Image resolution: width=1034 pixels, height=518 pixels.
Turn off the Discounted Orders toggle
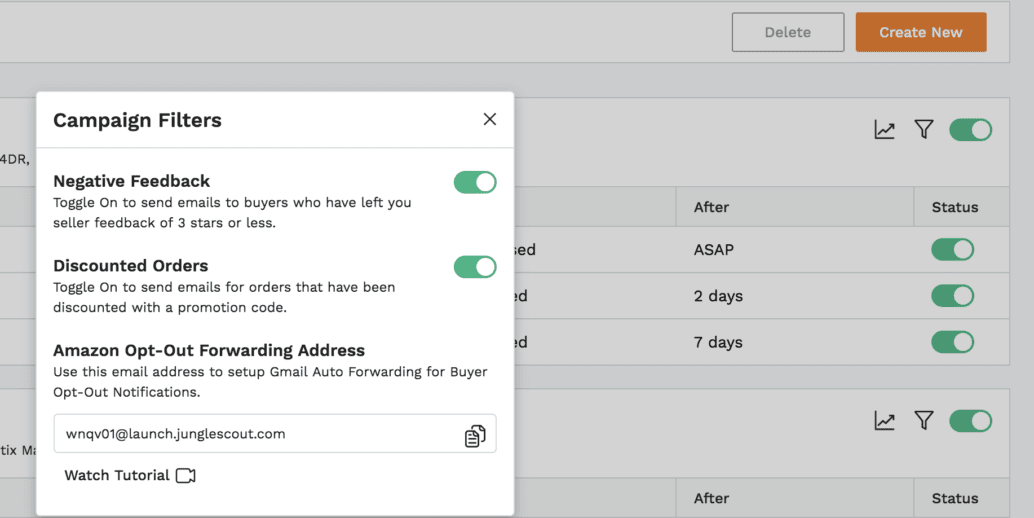(x=475, y=267)
